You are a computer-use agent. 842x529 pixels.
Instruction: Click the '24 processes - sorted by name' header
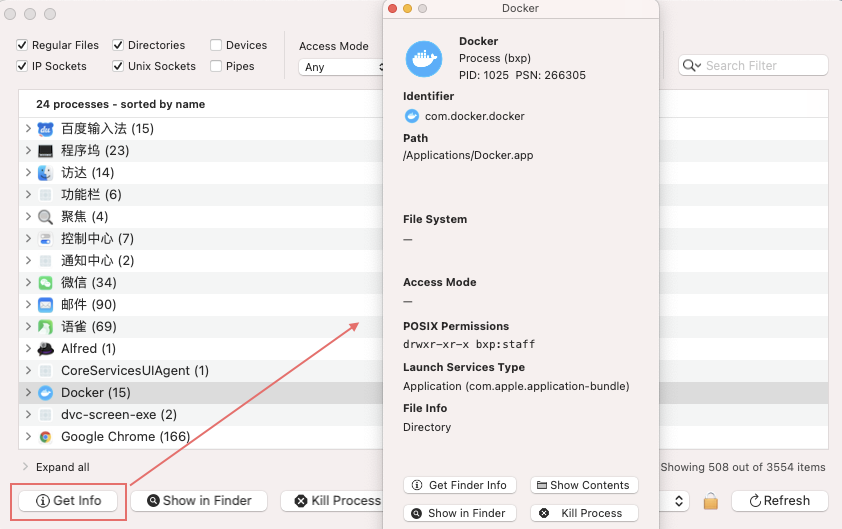121,104
